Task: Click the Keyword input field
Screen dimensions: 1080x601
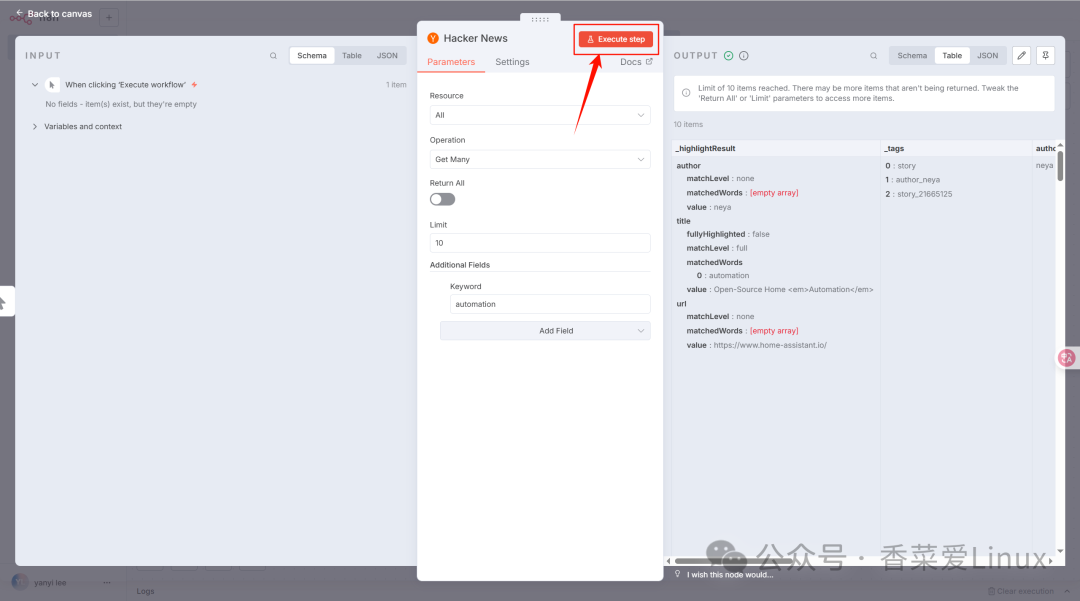Action: pos(550,304)
